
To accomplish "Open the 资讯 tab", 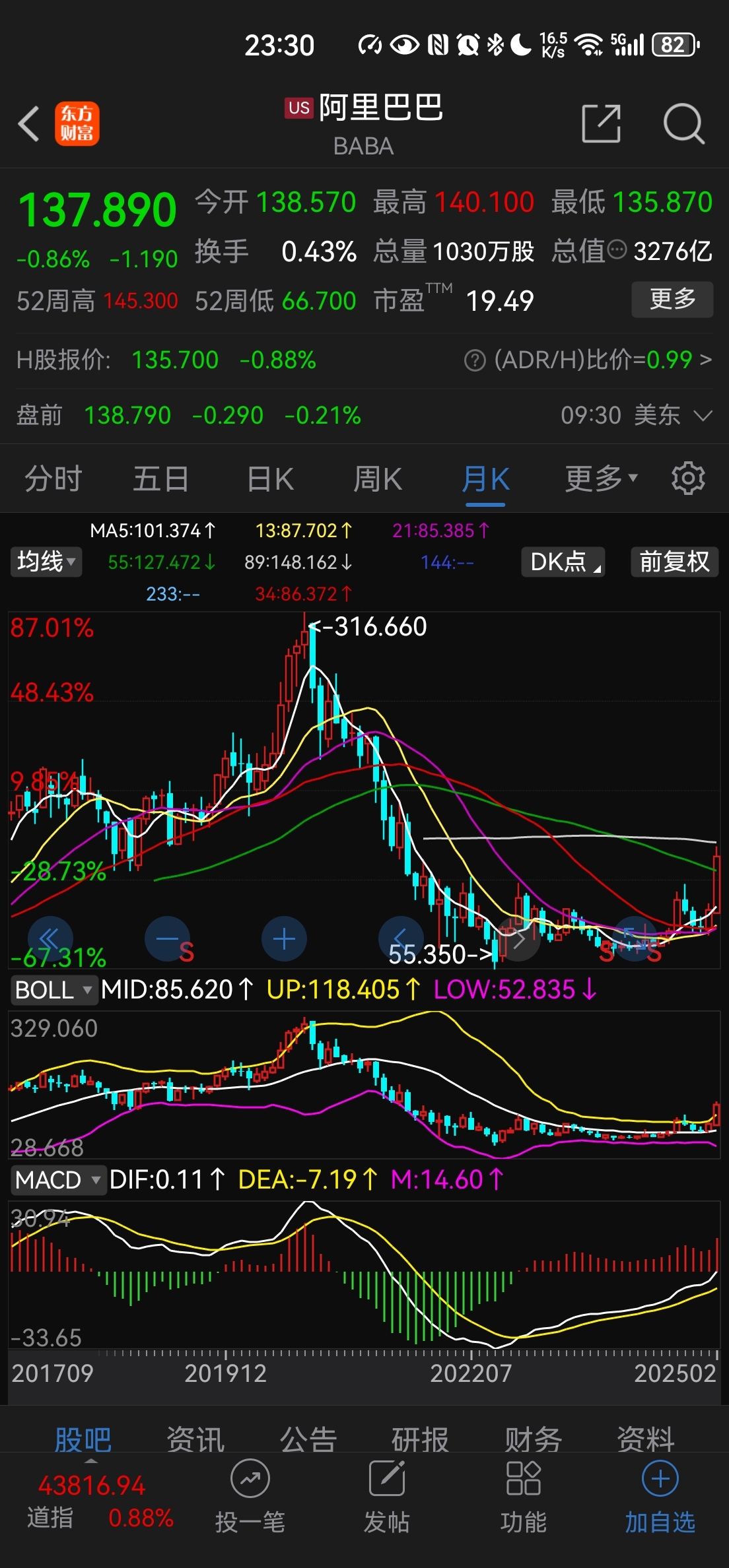I will (195, 1440).
